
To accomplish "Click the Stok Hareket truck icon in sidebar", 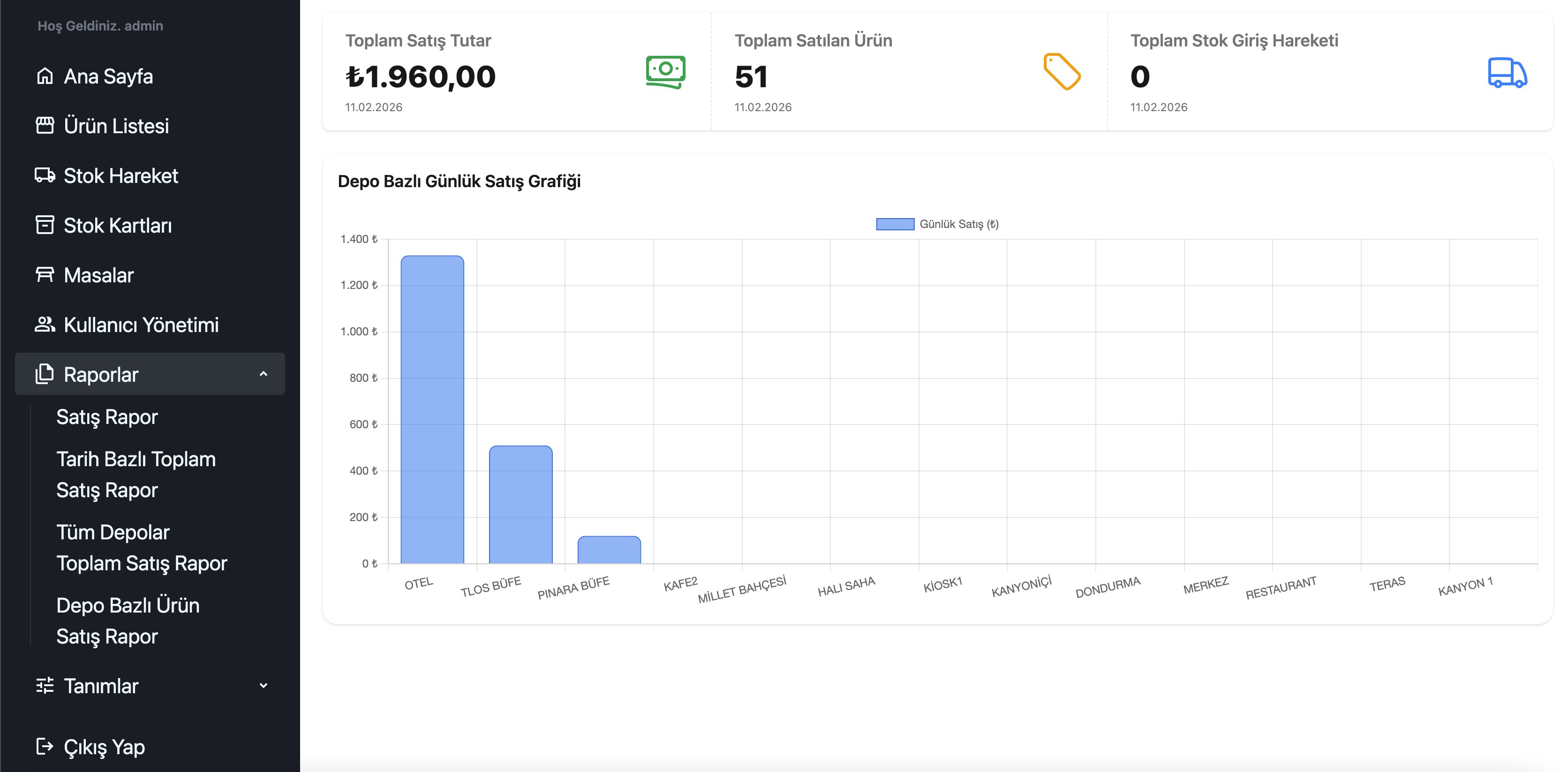I will tap(45, 175).
